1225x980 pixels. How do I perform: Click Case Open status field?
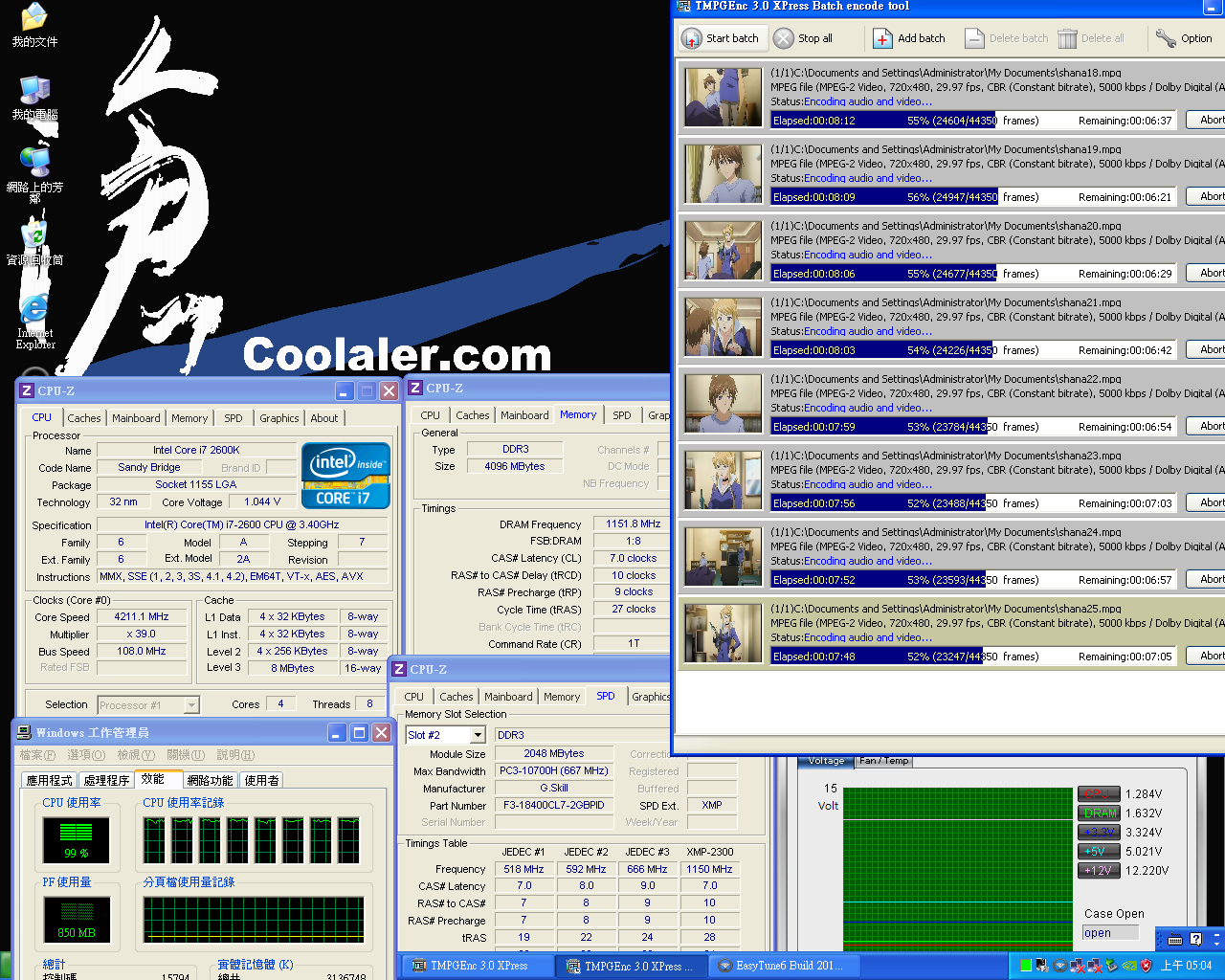[x=1110, y=933]
